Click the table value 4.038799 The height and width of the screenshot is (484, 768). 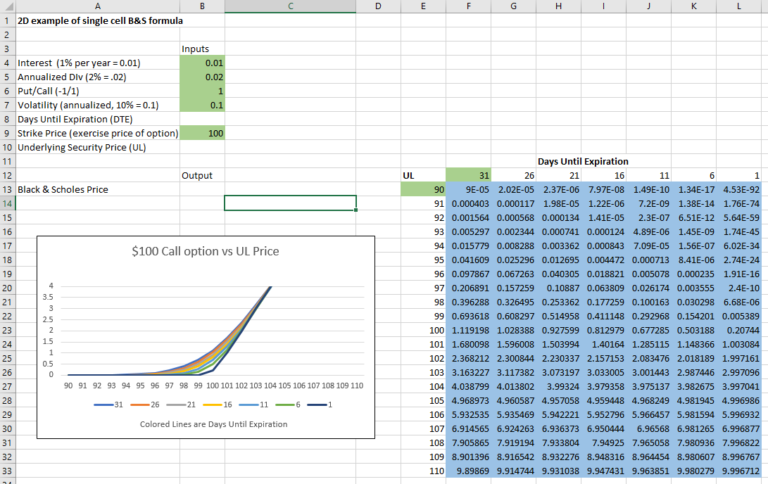point(468,387)
